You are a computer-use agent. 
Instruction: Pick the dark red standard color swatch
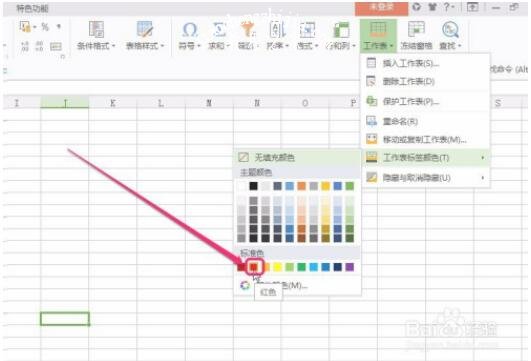coord(241,267)
